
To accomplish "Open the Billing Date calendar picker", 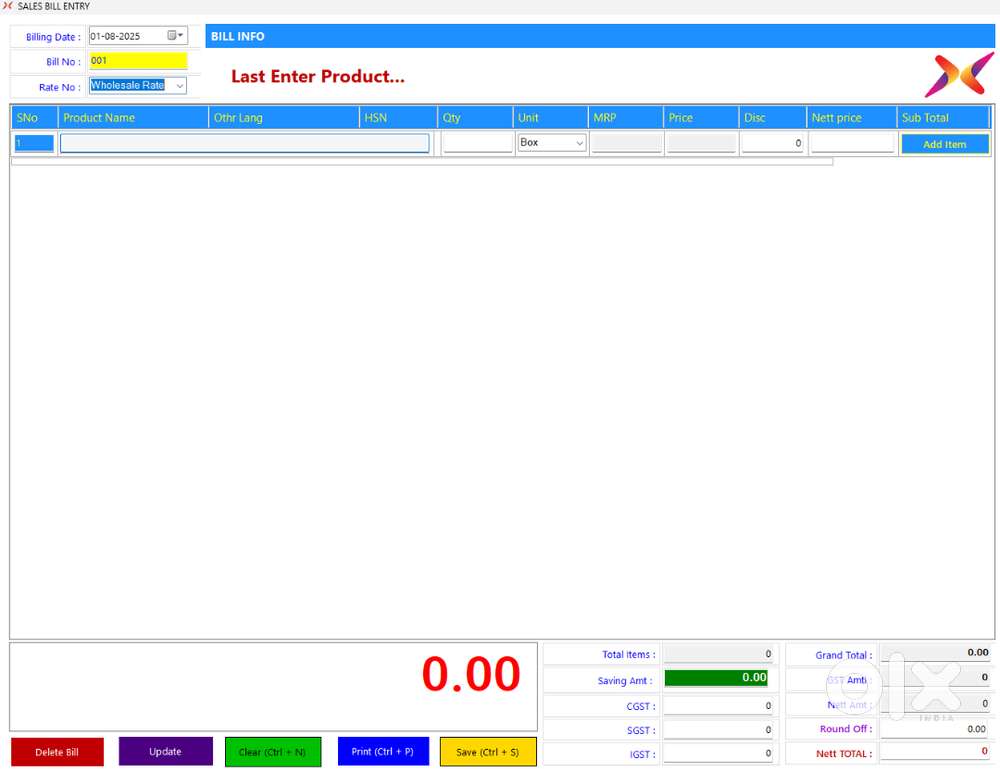I will (175, 36).
